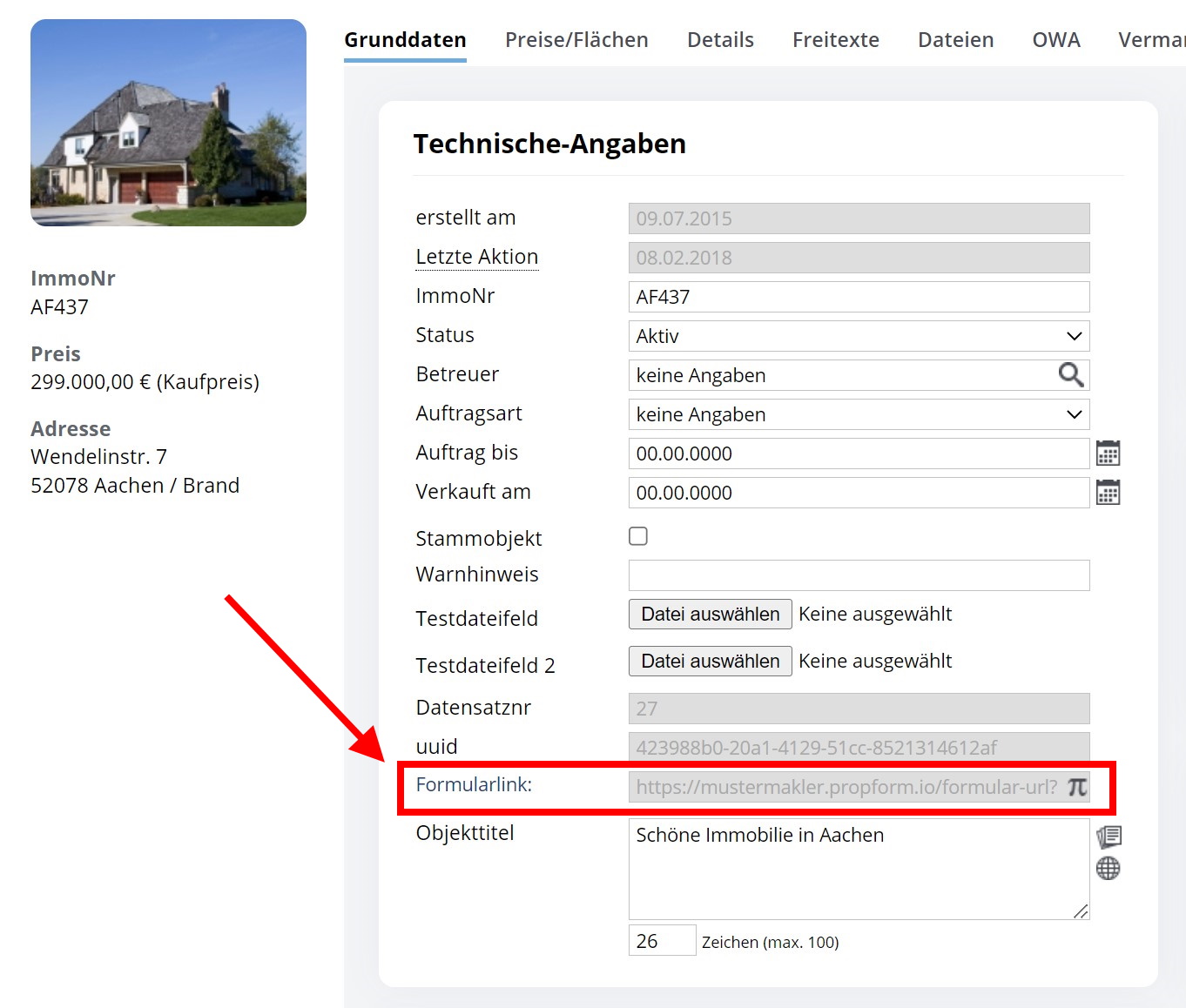The image size is (1186, 1008).
Task: Click the Betreuer search magnifier icon
Action: [x=1070, y=375]
